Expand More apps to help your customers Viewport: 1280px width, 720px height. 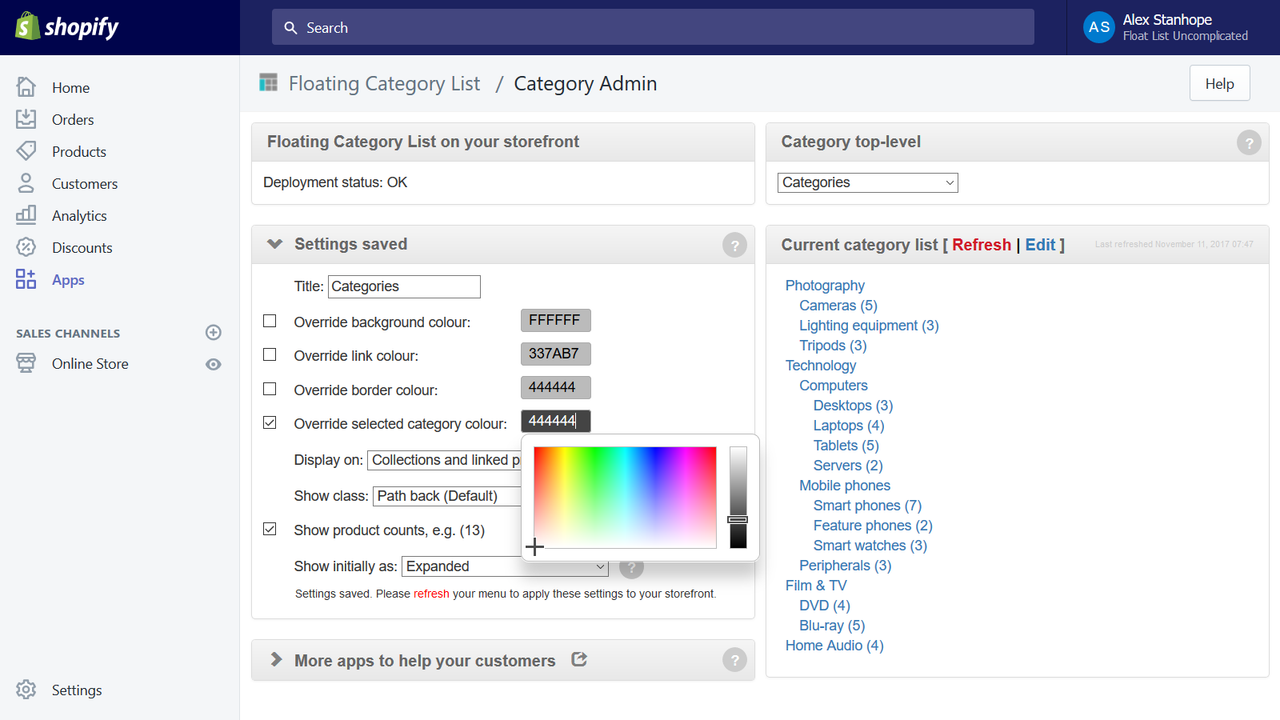click(x=274, y=660)
